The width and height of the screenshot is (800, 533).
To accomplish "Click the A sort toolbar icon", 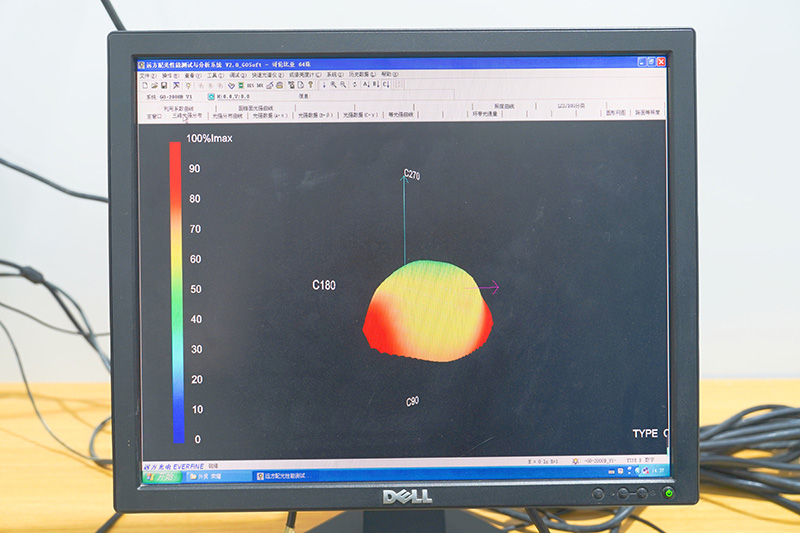I will point(365,85).
